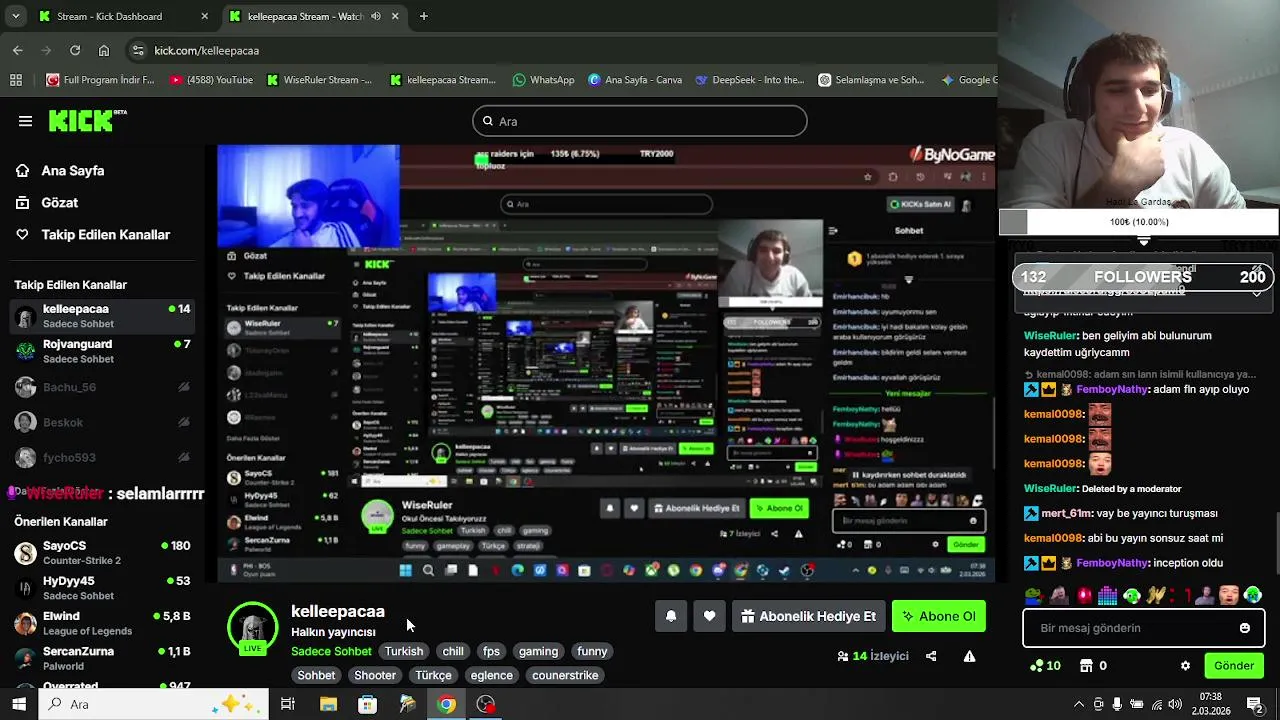The image size is (1280, 720).
Task: Open SayoCS recommended channel
Action: point(102,553)
